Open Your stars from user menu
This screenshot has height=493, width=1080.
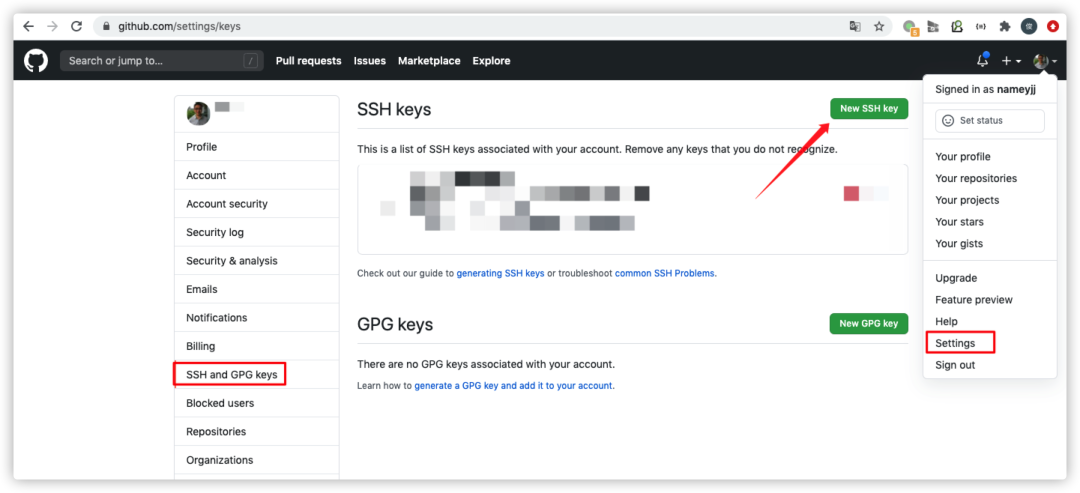pos(990,222)
